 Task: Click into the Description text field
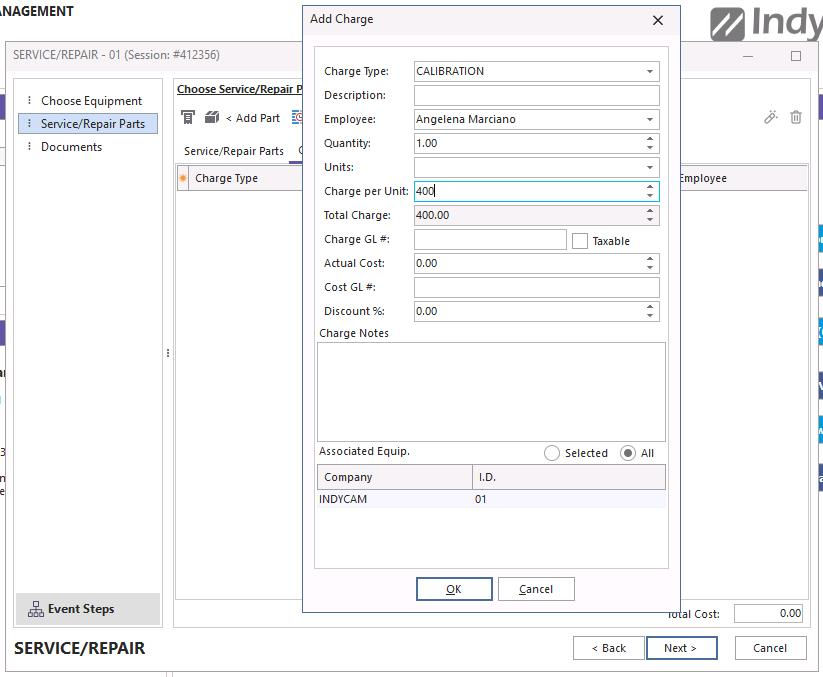click(536, 95)
